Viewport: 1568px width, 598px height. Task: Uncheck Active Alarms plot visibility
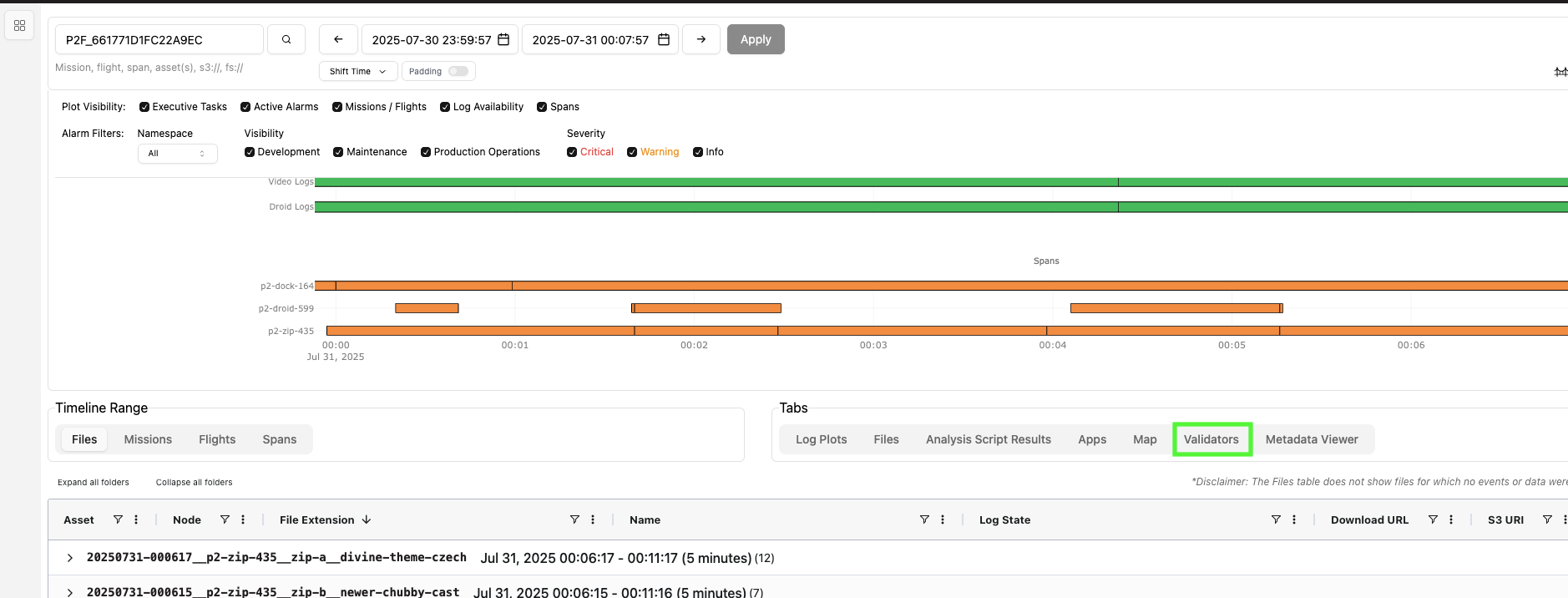pyautogui.click(x=245, y=107)
